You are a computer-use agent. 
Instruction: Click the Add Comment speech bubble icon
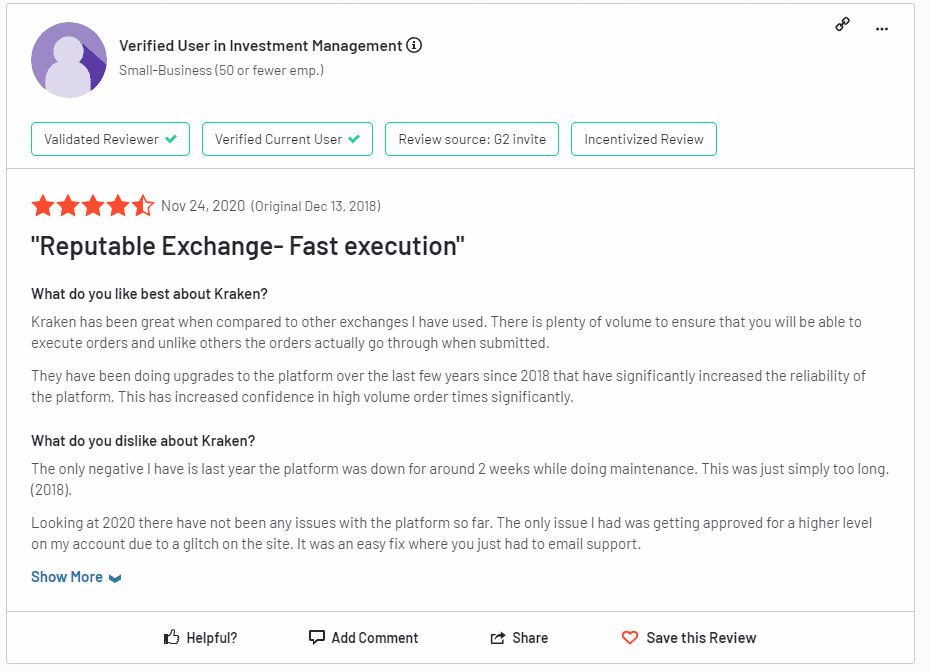(317, 637)
